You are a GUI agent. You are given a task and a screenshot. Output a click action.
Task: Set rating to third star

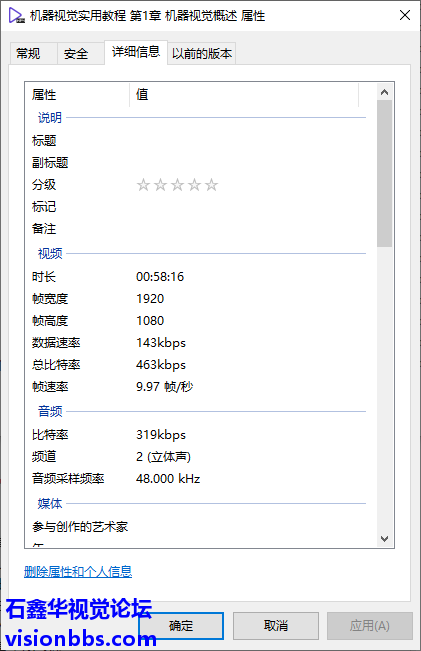click(x=177, y=185)
